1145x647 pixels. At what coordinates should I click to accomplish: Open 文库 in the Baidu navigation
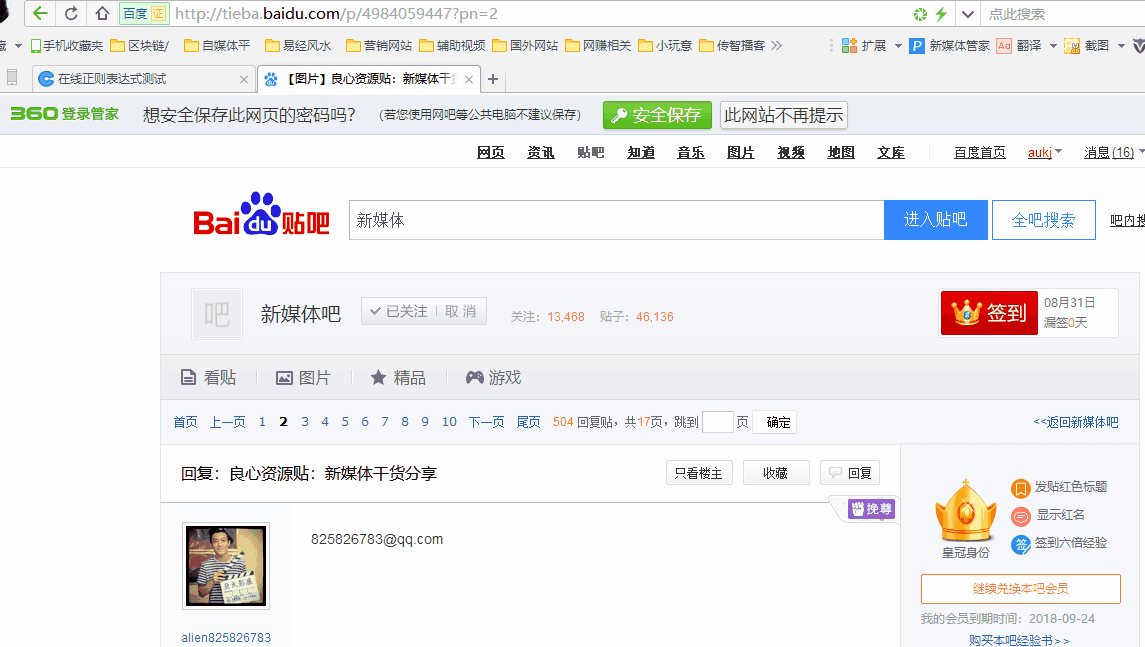(x=891, y=152)
